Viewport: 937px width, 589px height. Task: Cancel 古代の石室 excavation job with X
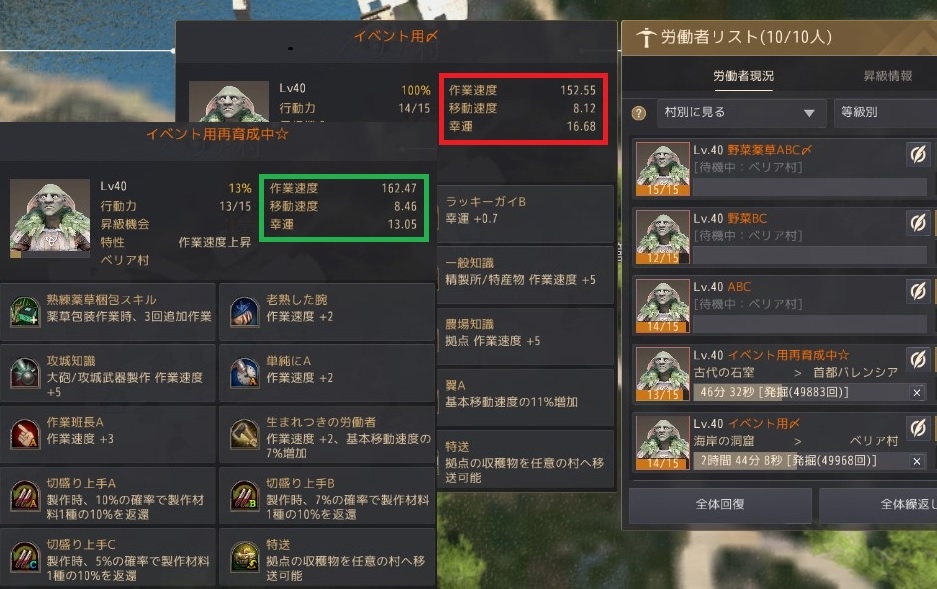(x=917, y=392)
